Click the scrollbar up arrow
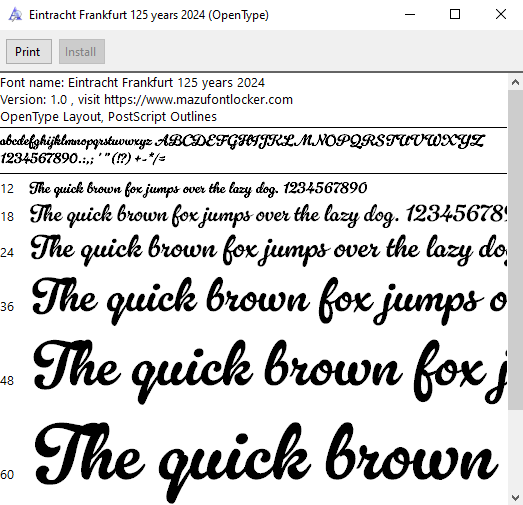Screen dimensions: 523x505 pos(515,82)
